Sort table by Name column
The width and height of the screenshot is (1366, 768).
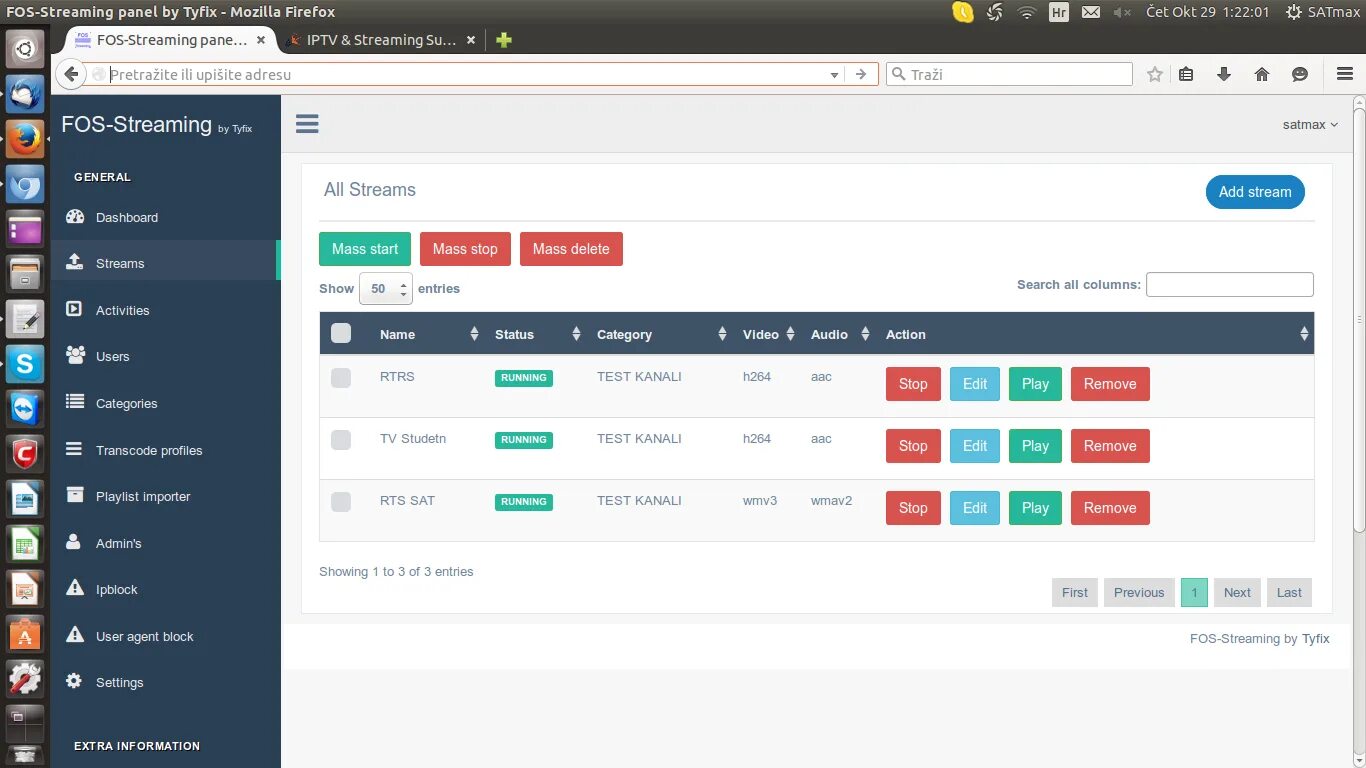tap(427, 334)
